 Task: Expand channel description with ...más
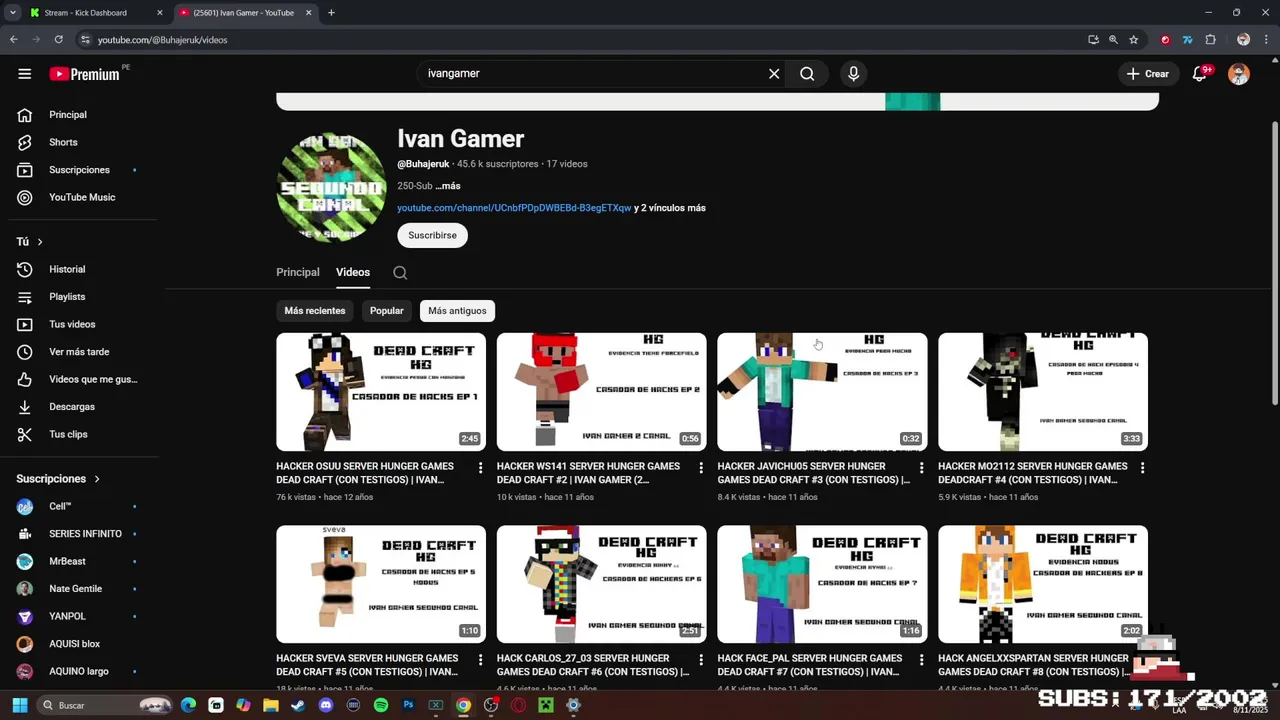pos(448,186)
